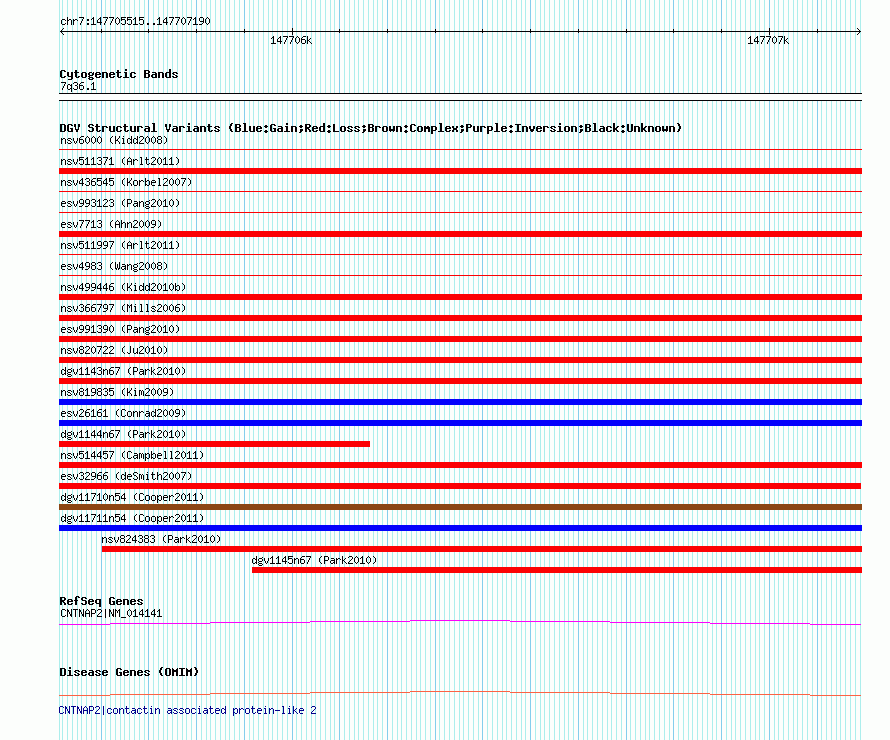Open variant nsv511371 (Arlt2011)
The height and width of the screenshot is (740, 890).
120,161
